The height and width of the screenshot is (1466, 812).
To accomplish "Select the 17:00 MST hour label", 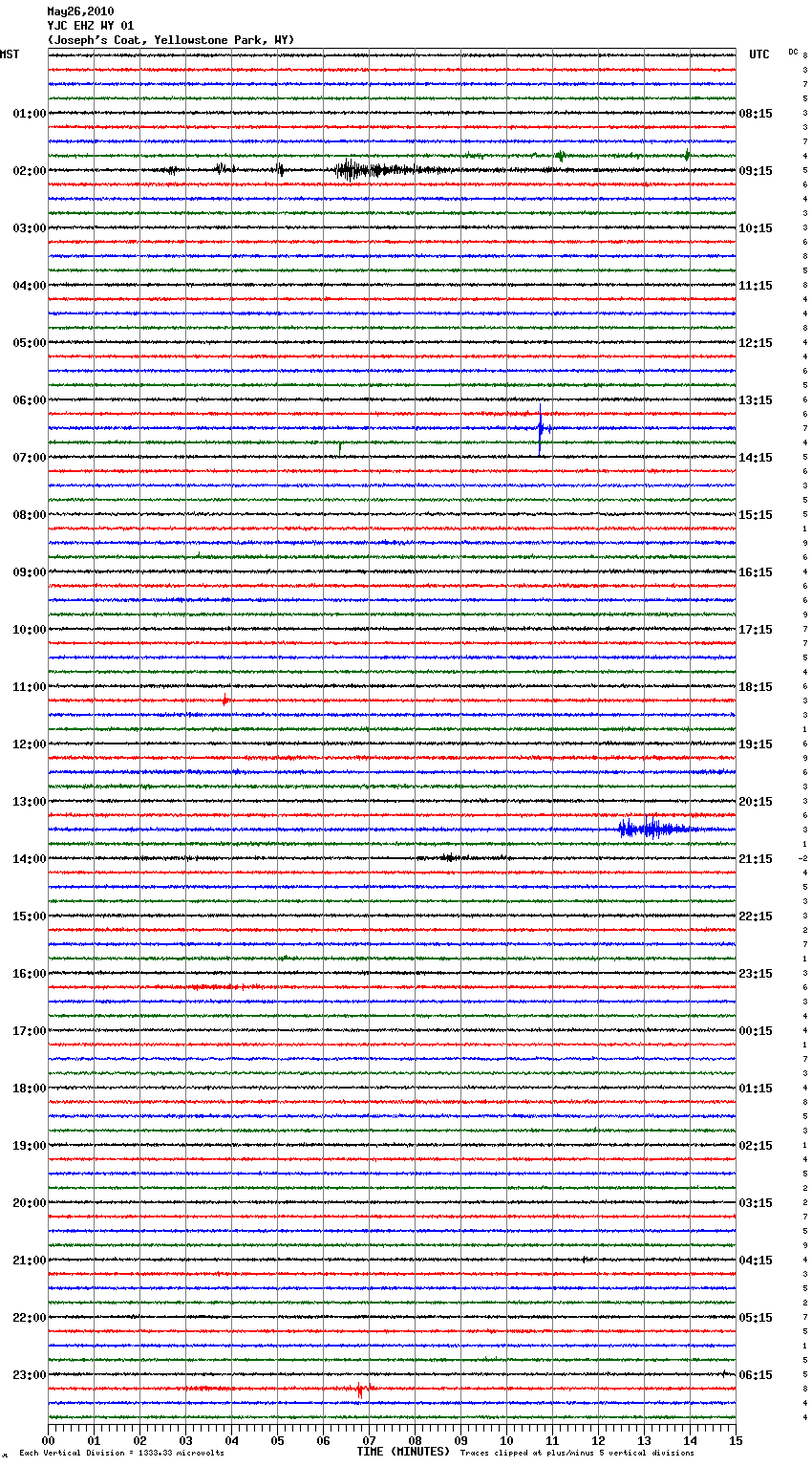I will click(x=30, y=1031).
